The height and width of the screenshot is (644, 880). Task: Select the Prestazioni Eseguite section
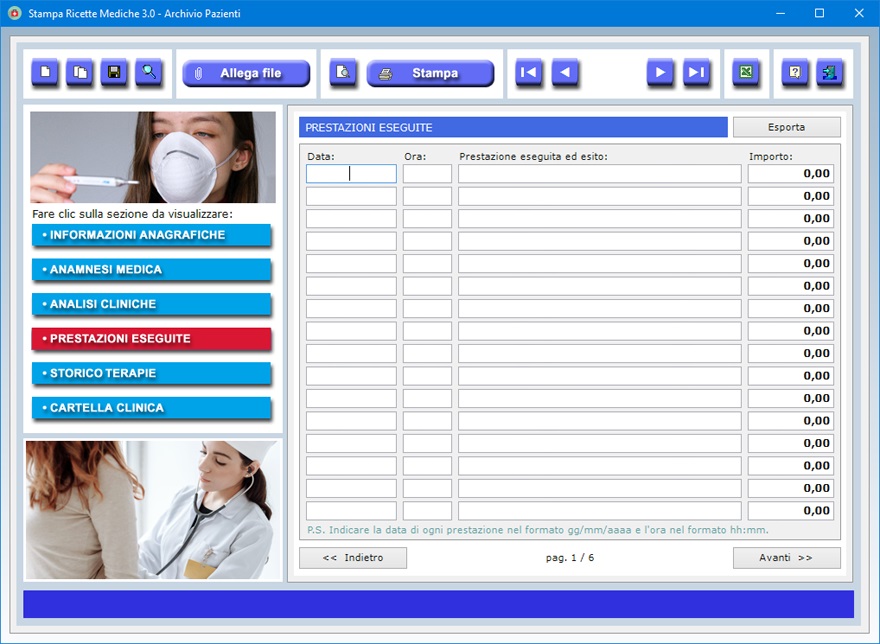click(x=152, y=339)
